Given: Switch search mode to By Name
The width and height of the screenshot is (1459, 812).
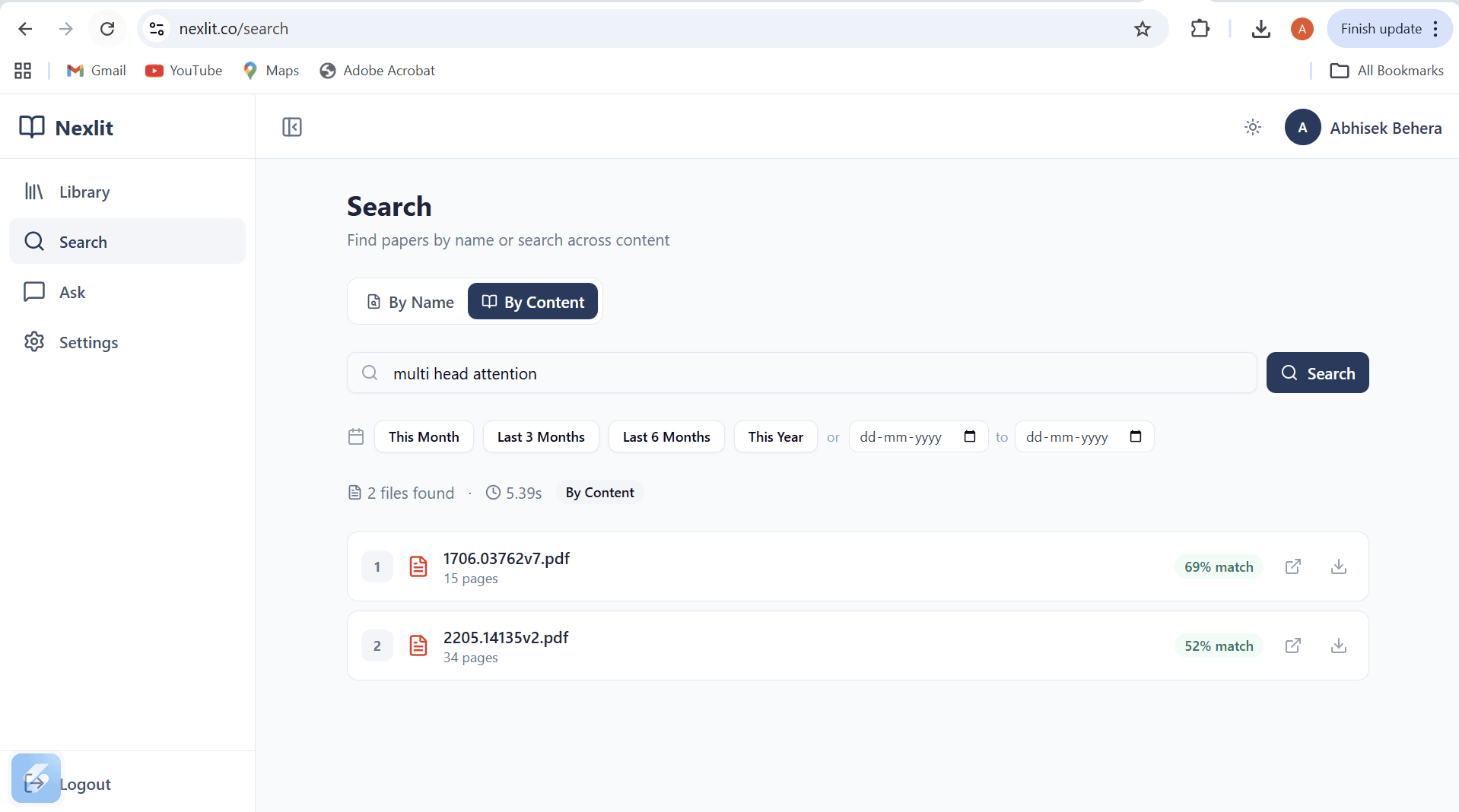Looking at the screenshot, I should (x=408, y=301).
